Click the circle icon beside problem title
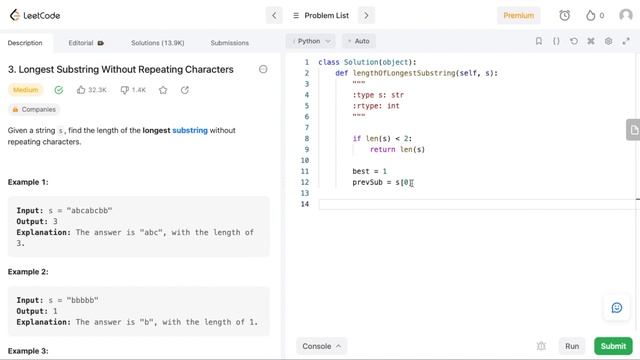Viewport: 640px width, 360px height. pos(263,69)
